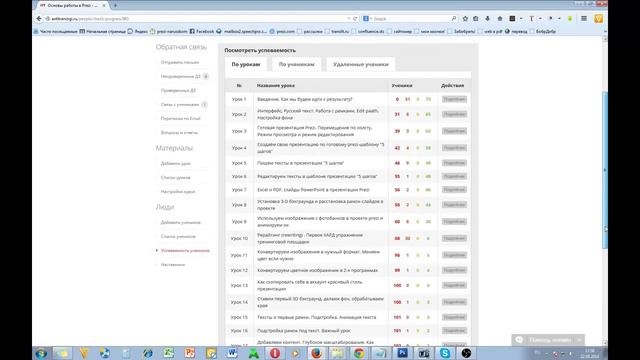The image size is (640, 360).
Task: Open Проверенные ДЗ in the sidebar
Action: pyautogui.click(x=178, y=90)
